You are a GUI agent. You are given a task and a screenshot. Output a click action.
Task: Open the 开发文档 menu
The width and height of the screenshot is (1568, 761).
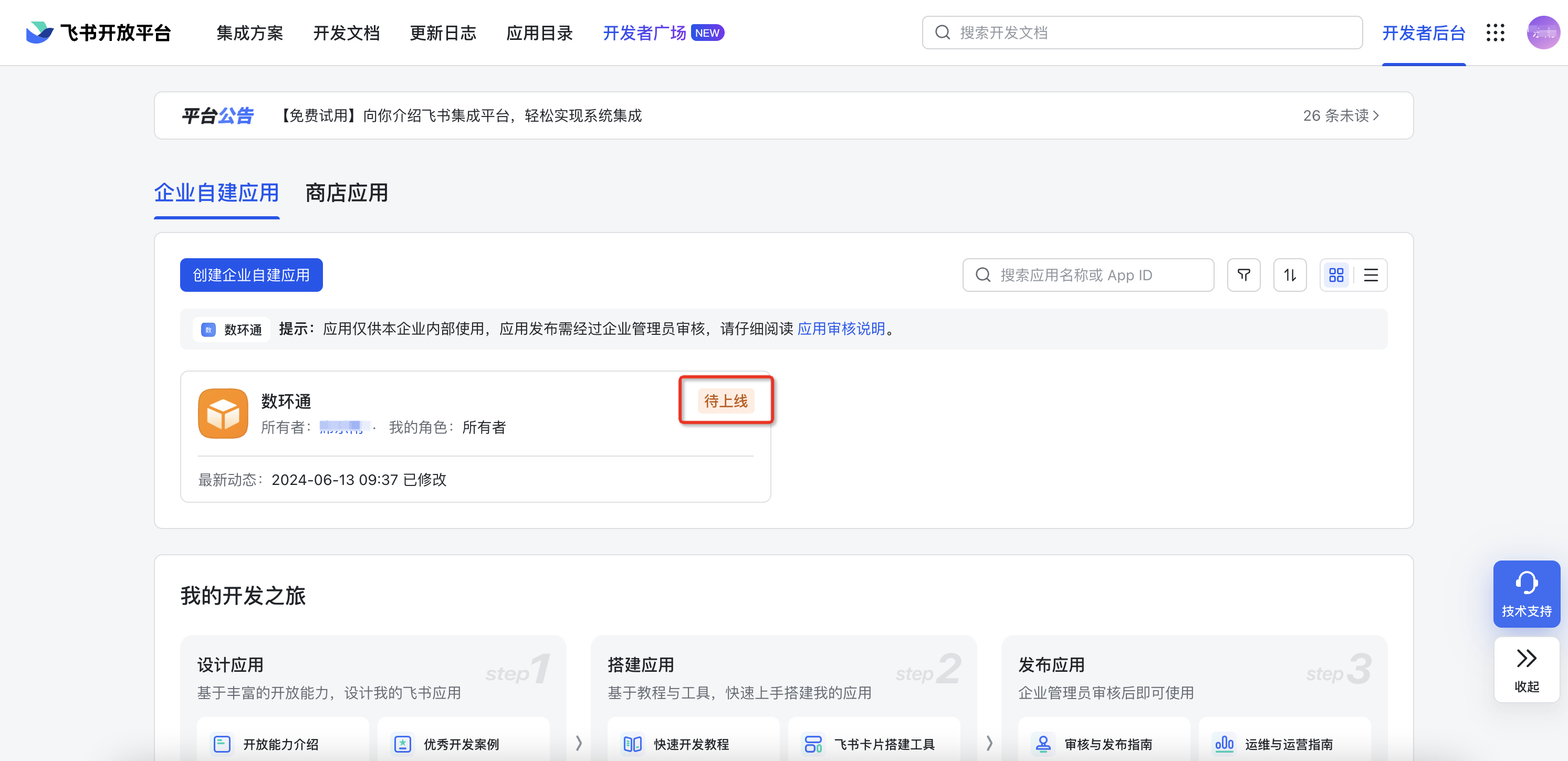[347, 33]
